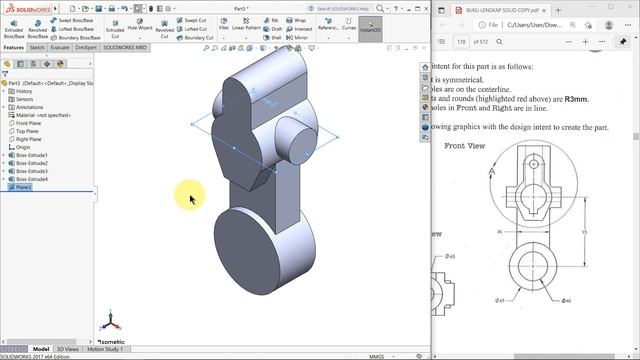Toggle the pin toolbar button in PDF viewer

(623, 42)
